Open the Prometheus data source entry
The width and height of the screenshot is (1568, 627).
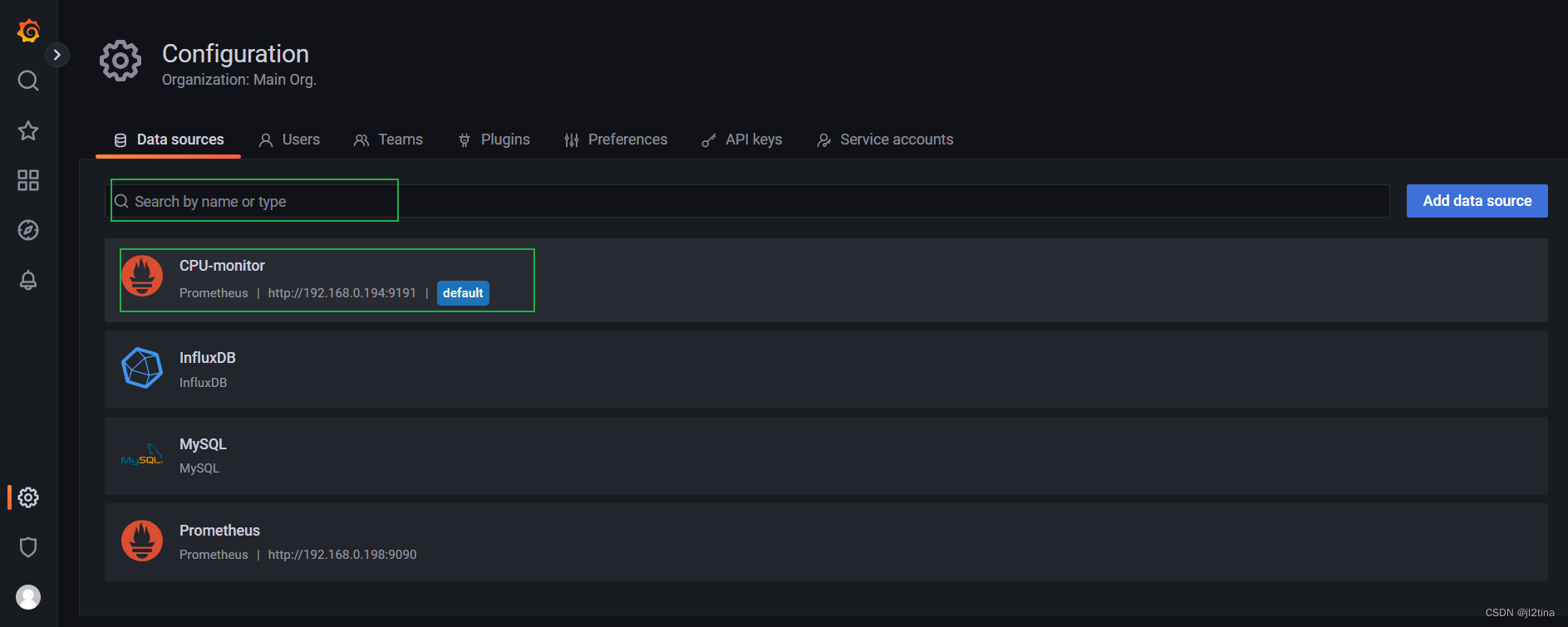coord(826,542)
